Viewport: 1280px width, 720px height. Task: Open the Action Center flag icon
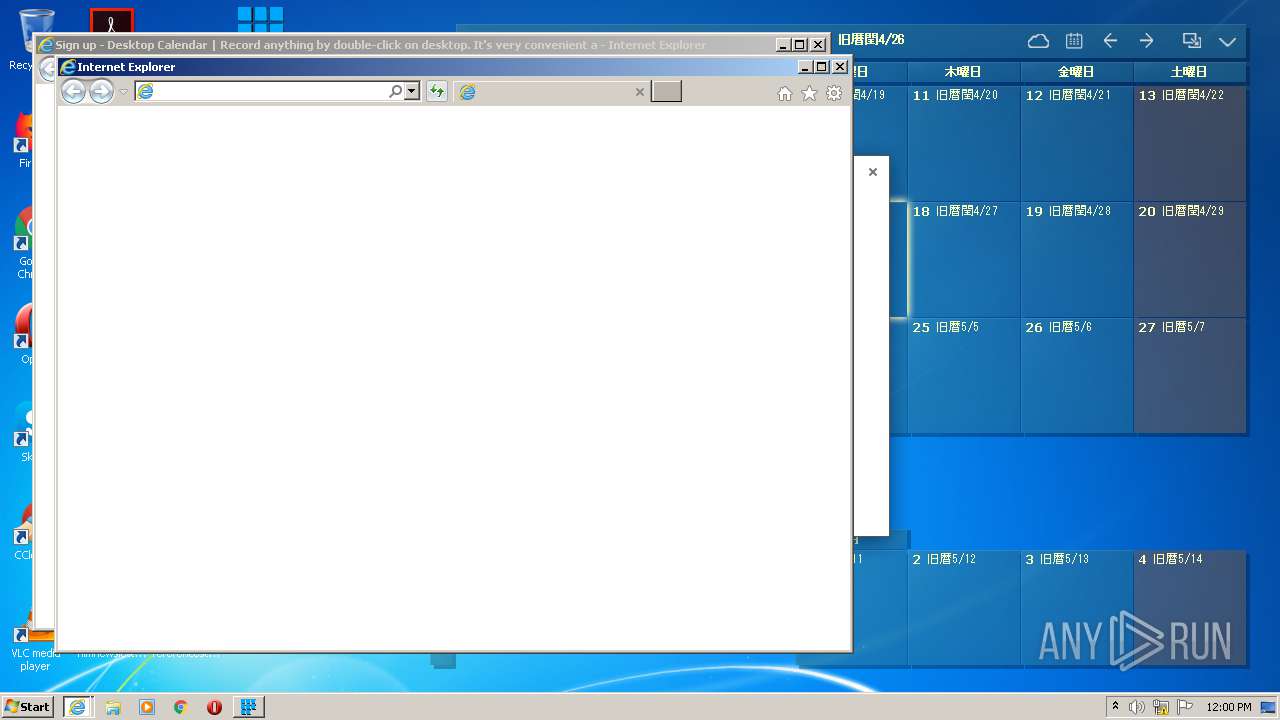1185,707
